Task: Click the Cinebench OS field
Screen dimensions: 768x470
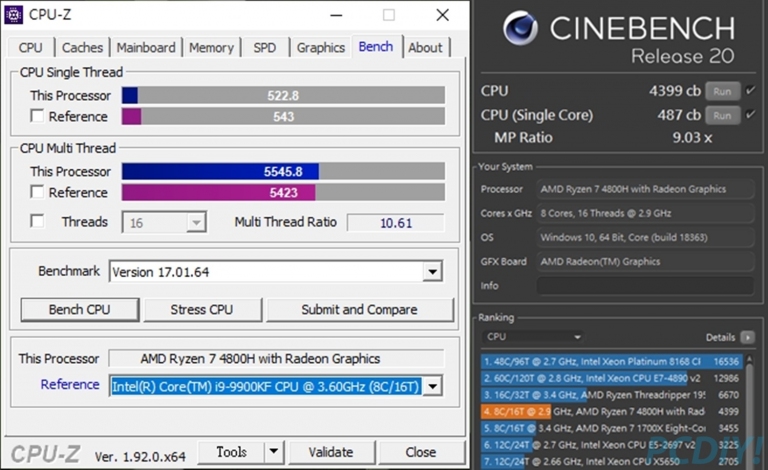Action: click(x=645, y=237)
